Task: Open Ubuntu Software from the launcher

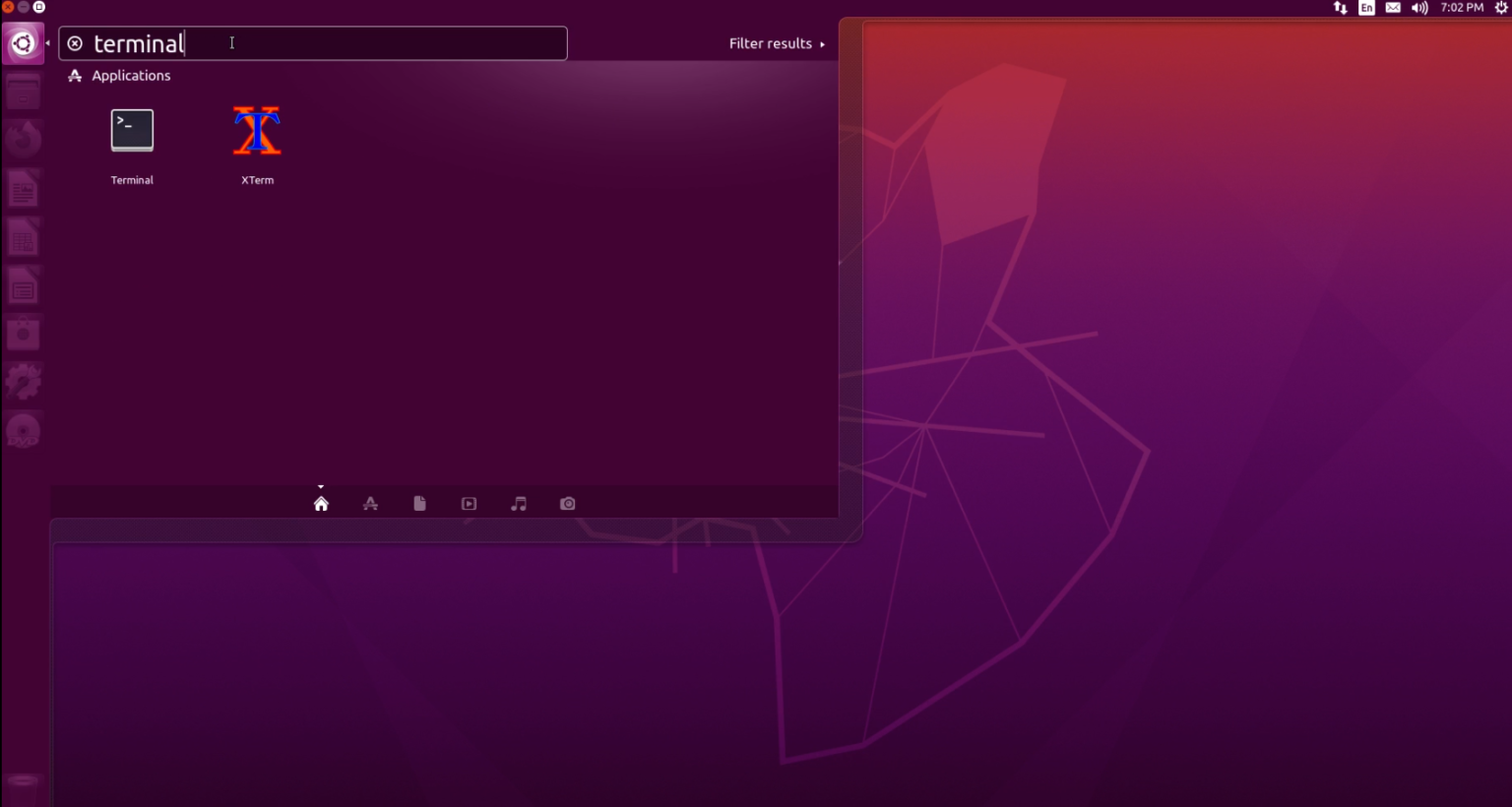Action: pyautogui.click(x=23, y=333)
